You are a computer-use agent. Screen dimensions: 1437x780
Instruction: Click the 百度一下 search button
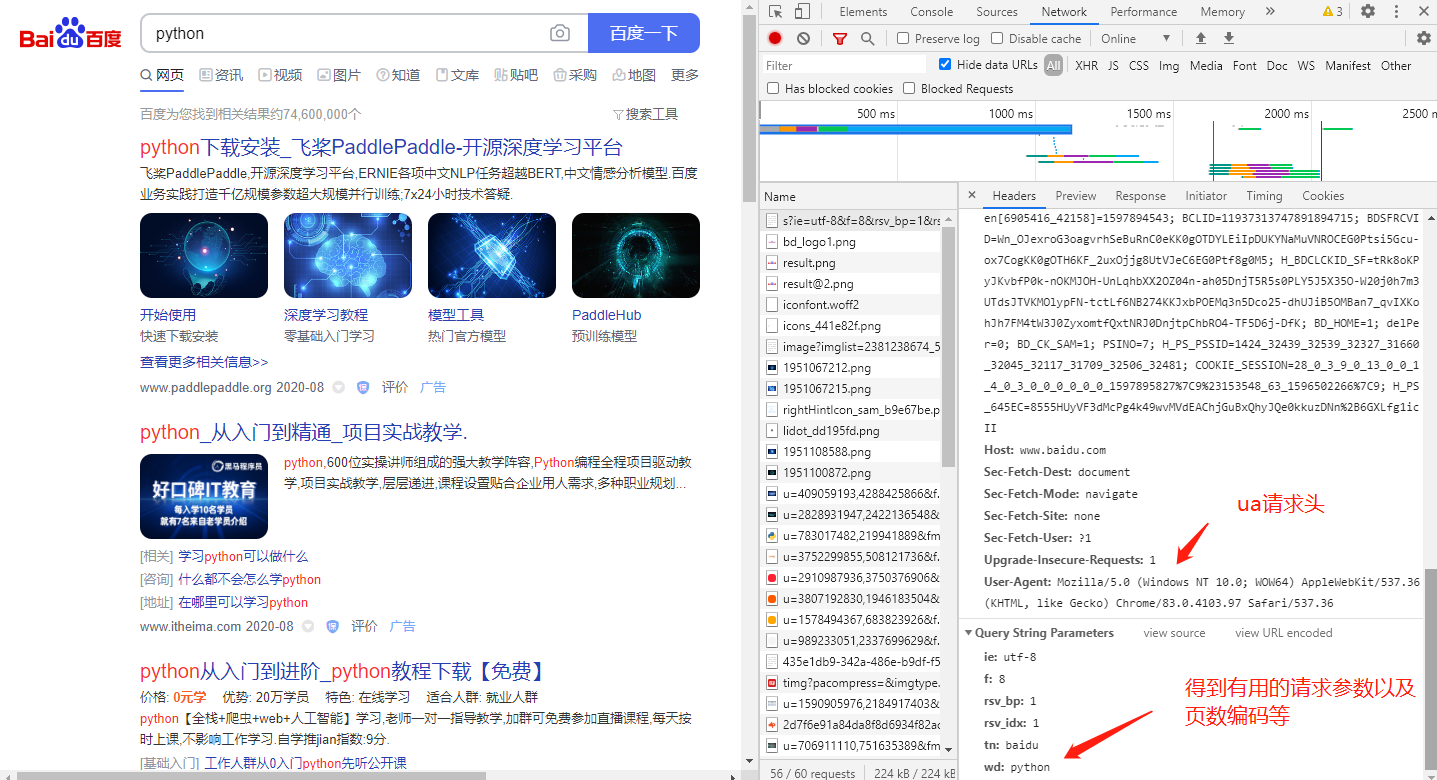pos(643,33)
